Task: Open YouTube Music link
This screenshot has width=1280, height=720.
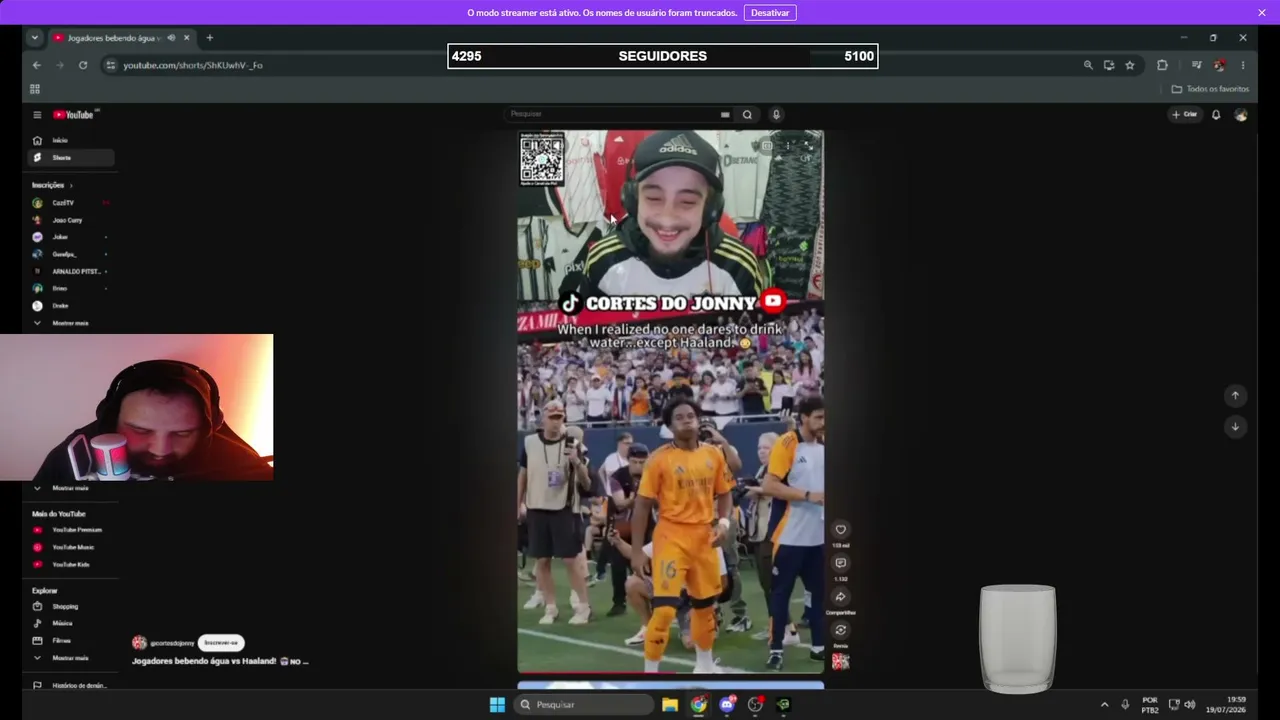Action: click(x=73, y=547)
